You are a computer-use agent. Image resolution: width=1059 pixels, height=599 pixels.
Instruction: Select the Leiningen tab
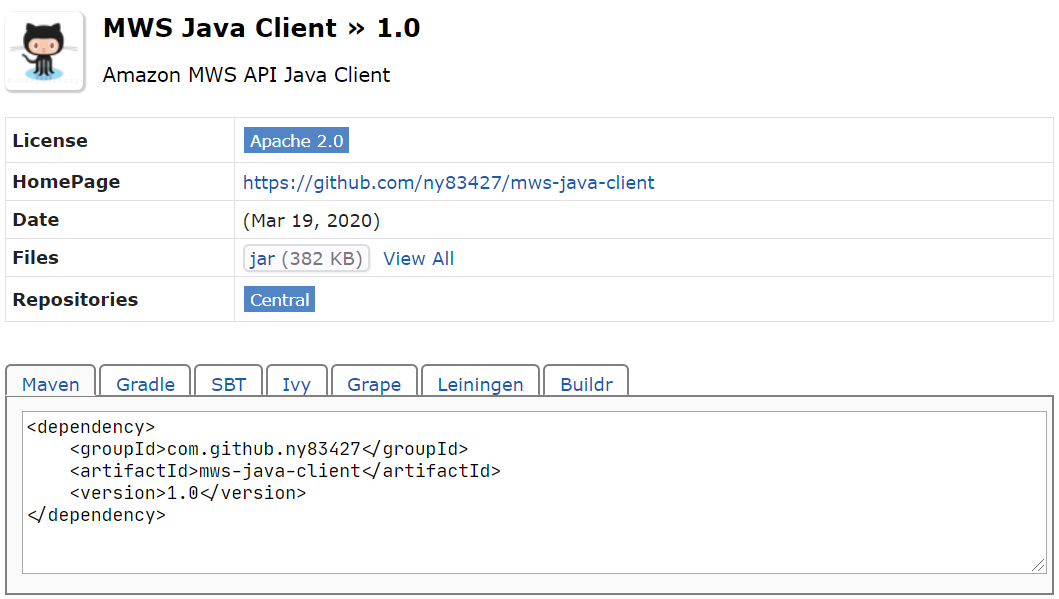point(480,384)
